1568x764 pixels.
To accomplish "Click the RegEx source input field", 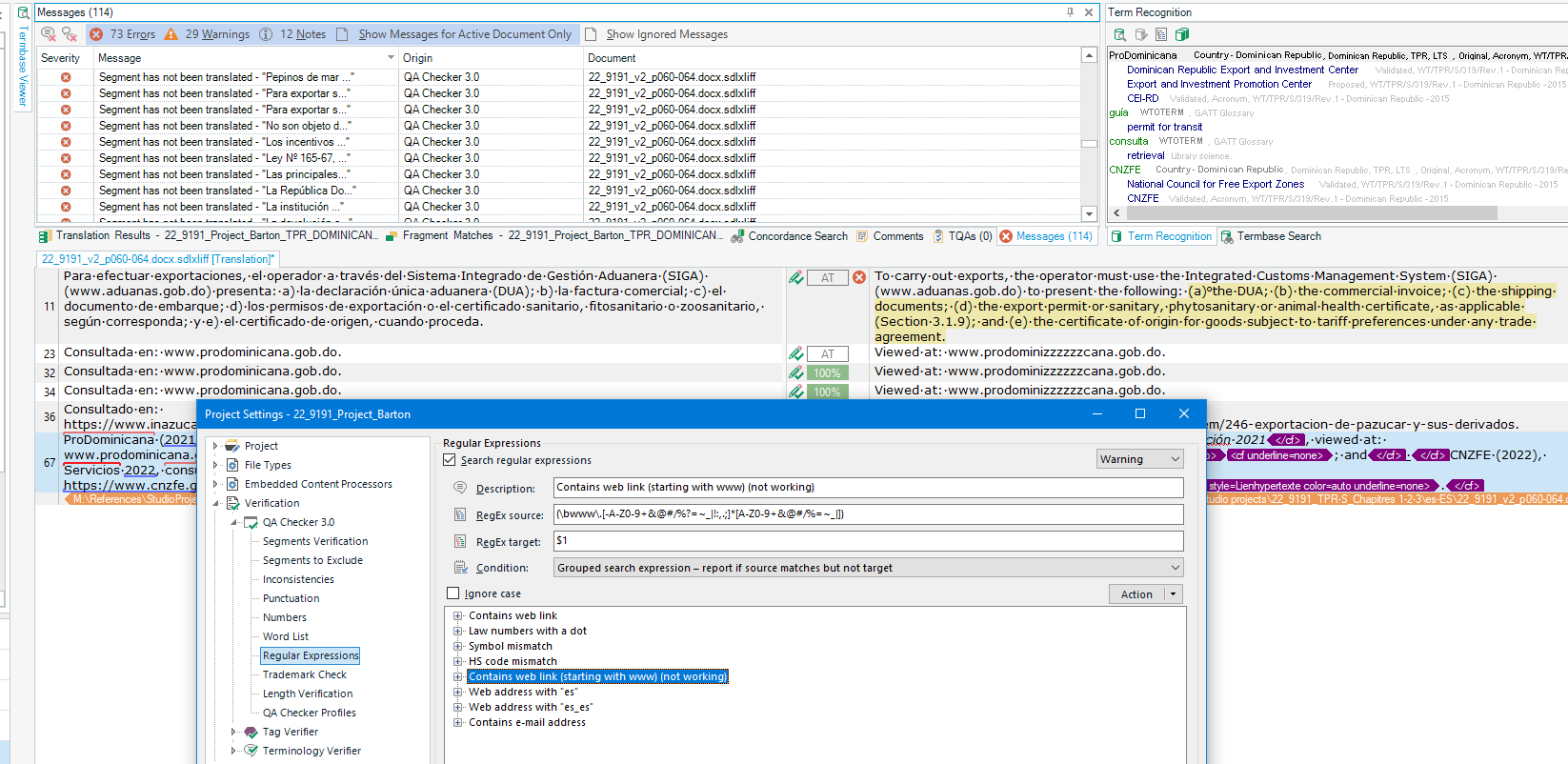I will [x=869, y=514].
